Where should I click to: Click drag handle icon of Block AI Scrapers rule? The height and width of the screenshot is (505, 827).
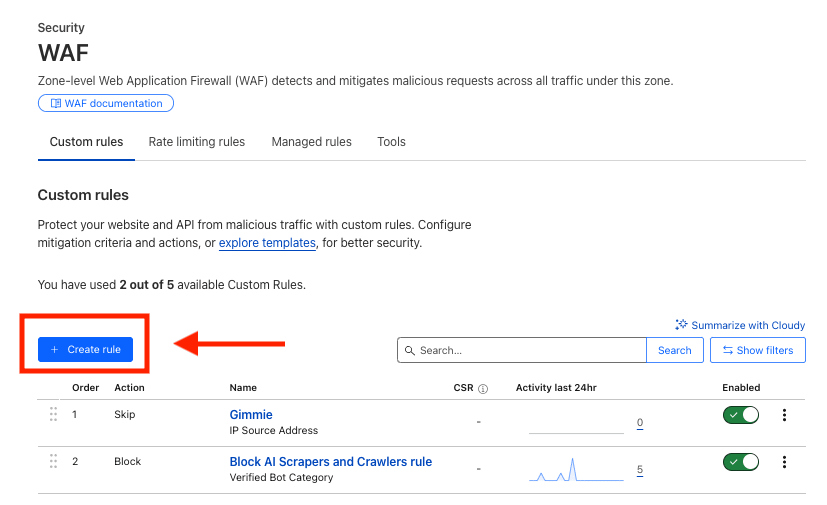tap(53, 461)
